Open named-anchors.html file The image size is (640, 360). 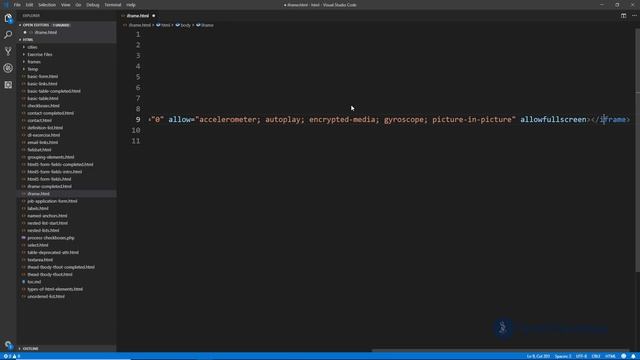[47, 216]
